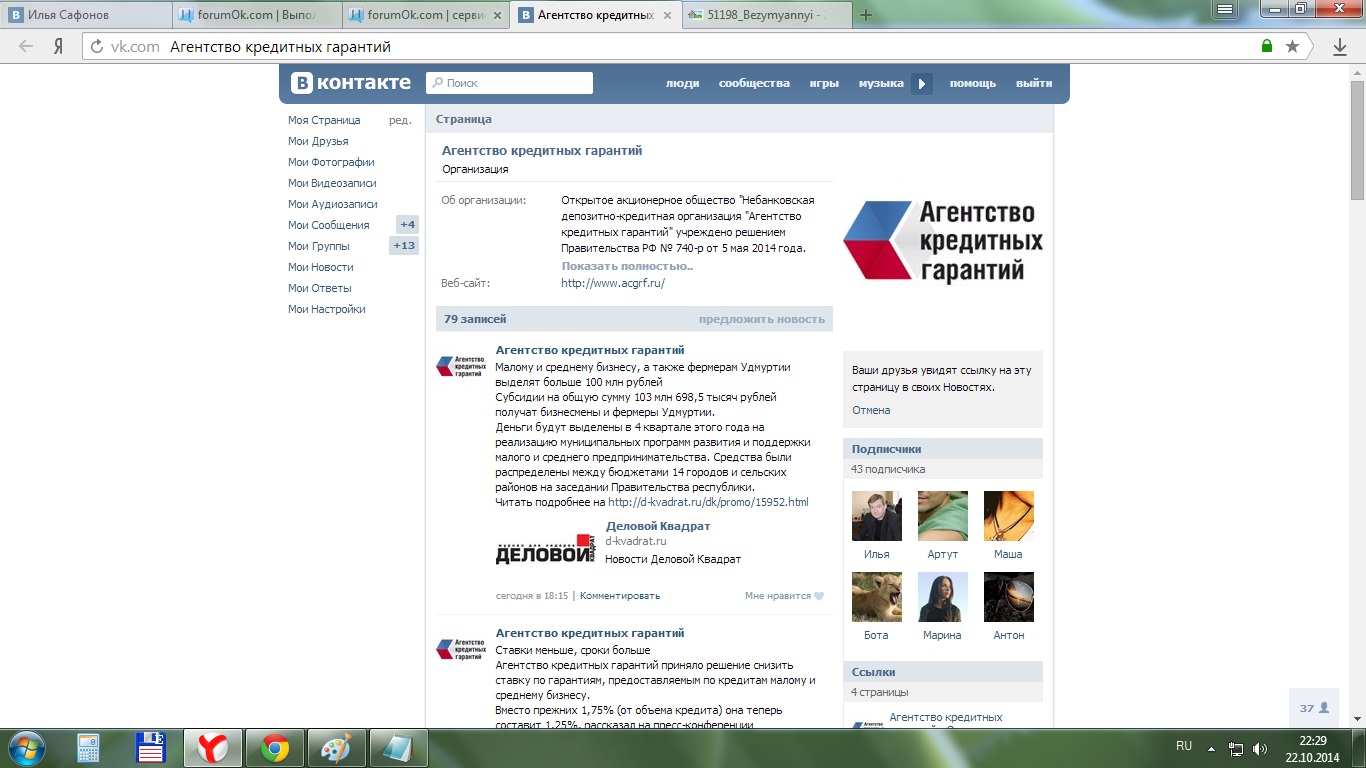Open Paint from the taskbar

point(336,748)
